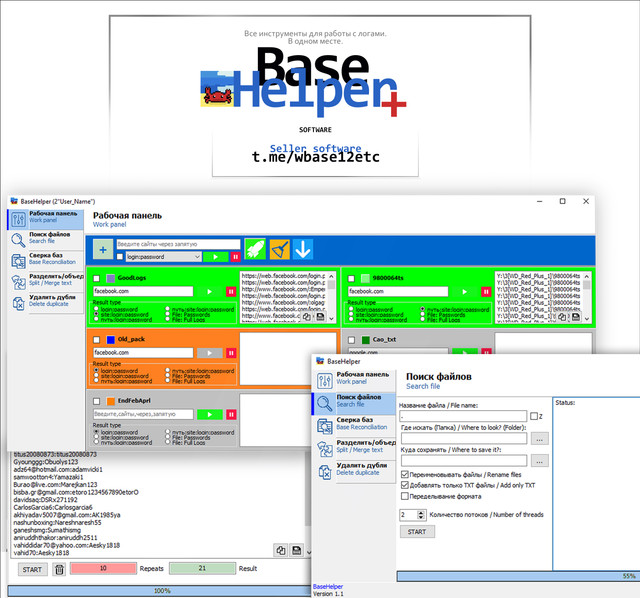Viewport: 640px width, 598px height.
Task: Click red pause button in 9800064ts panel
Action: [x=486, y=291]
